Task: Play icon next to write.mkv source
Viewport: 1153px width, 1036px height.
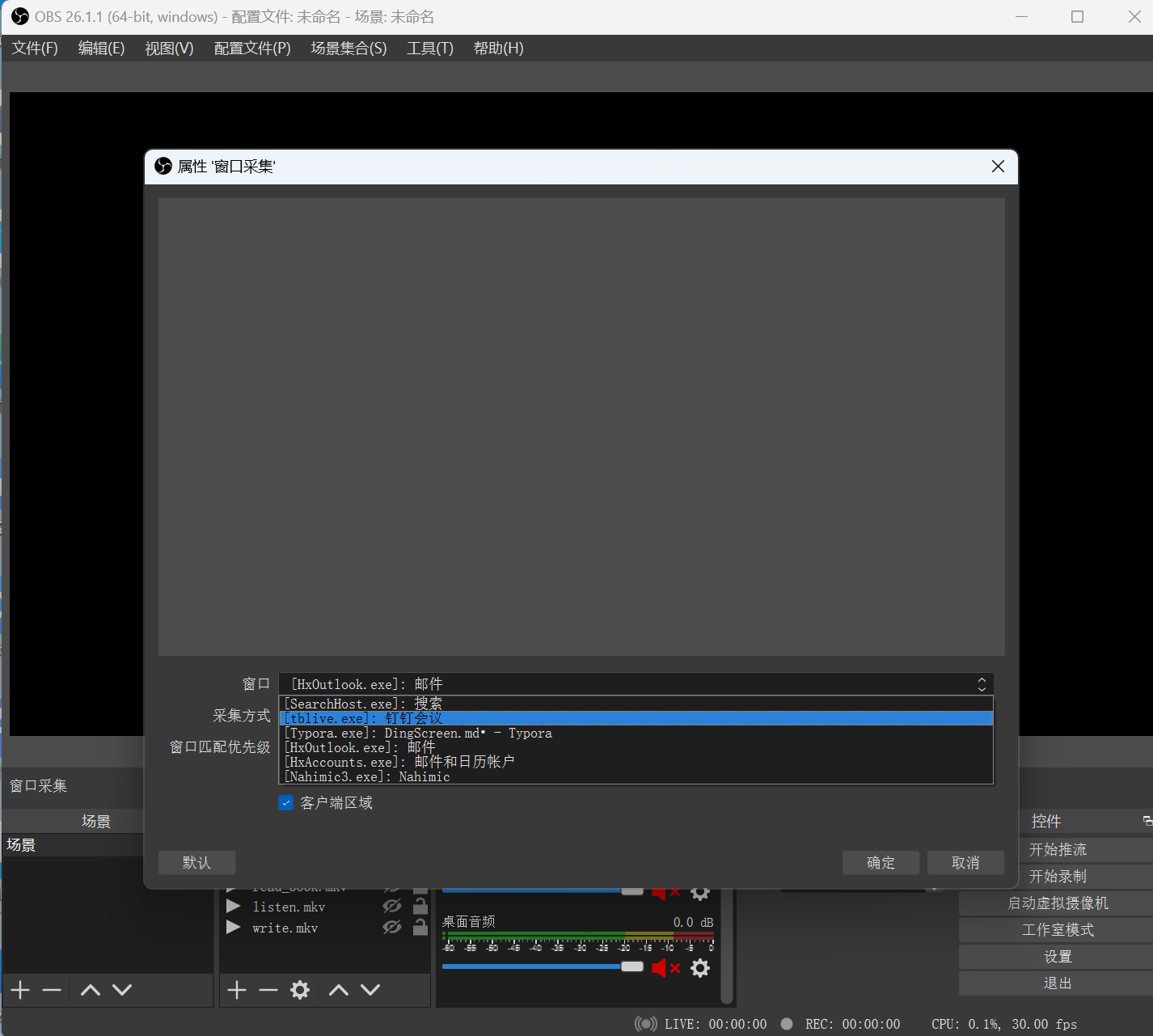Action: click(234, 928)
